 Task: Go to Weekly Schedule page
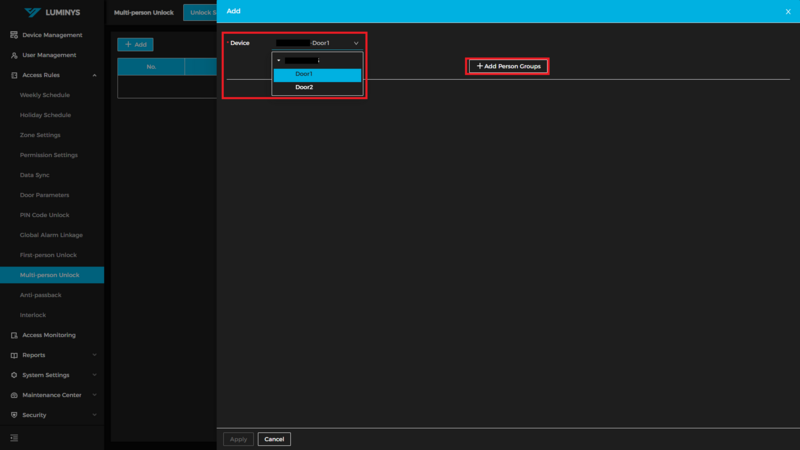coord(45,95)
